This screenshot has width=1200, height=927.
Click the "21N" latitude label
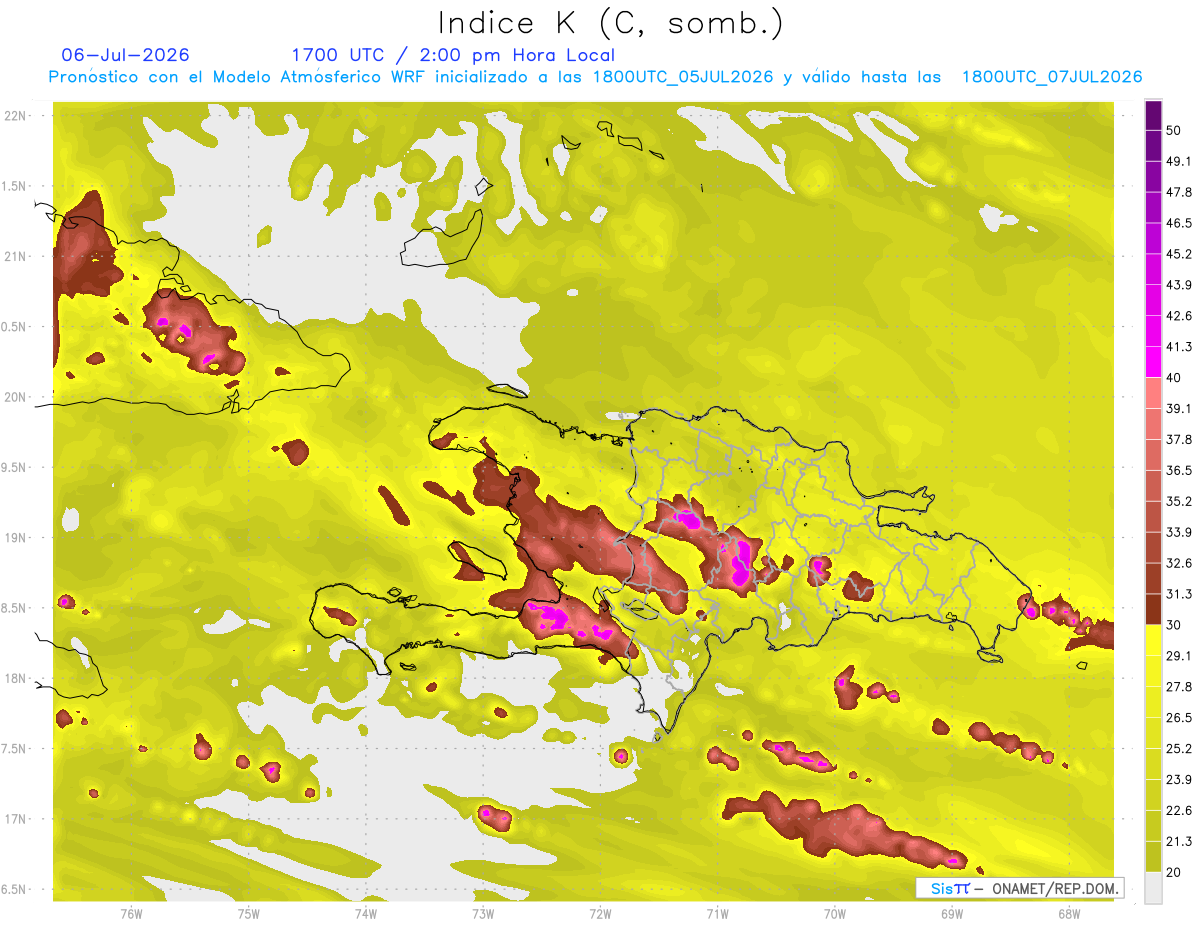(16, 256)
